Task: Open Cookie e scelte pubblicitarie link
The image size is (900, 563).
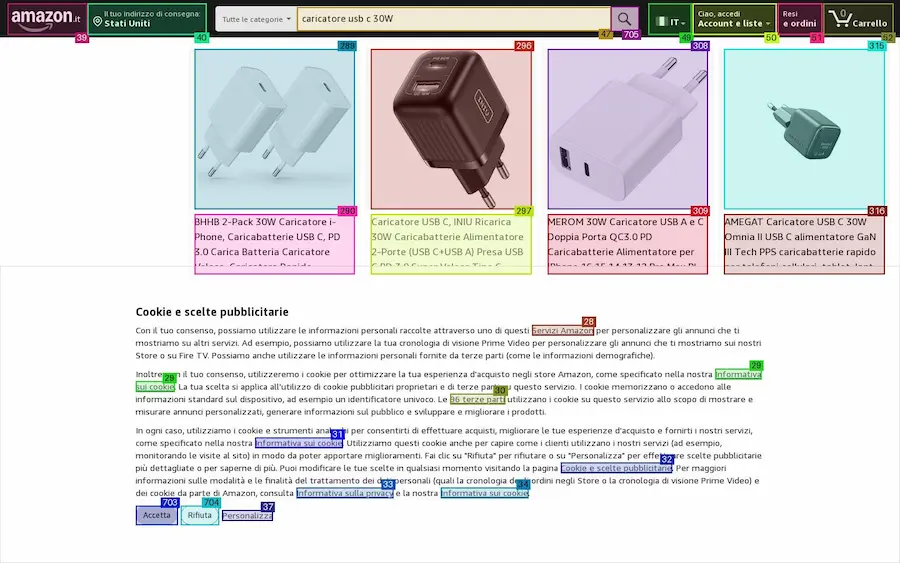Action: [x=616, y=468]
